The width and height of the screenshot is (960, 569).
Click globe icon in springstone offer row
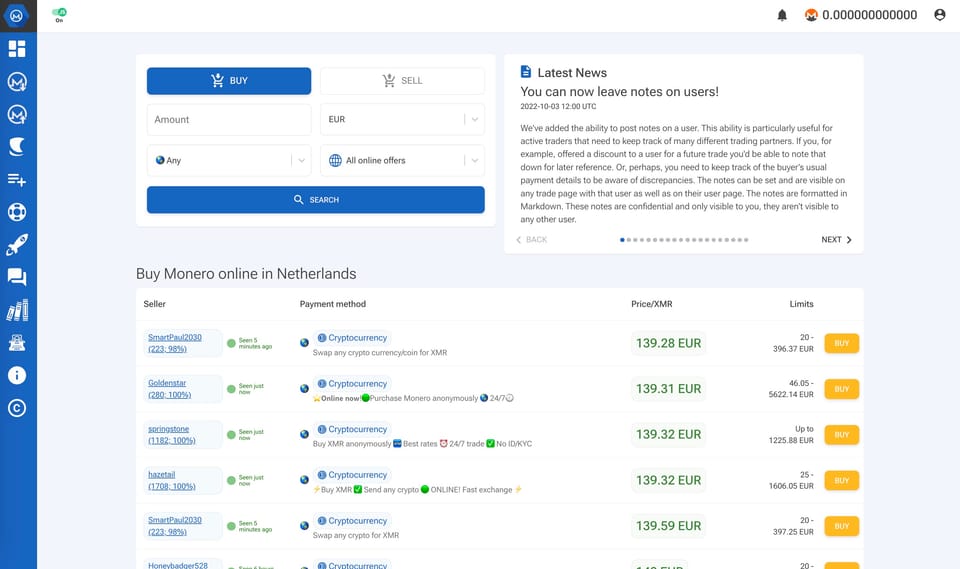point(304,434)
